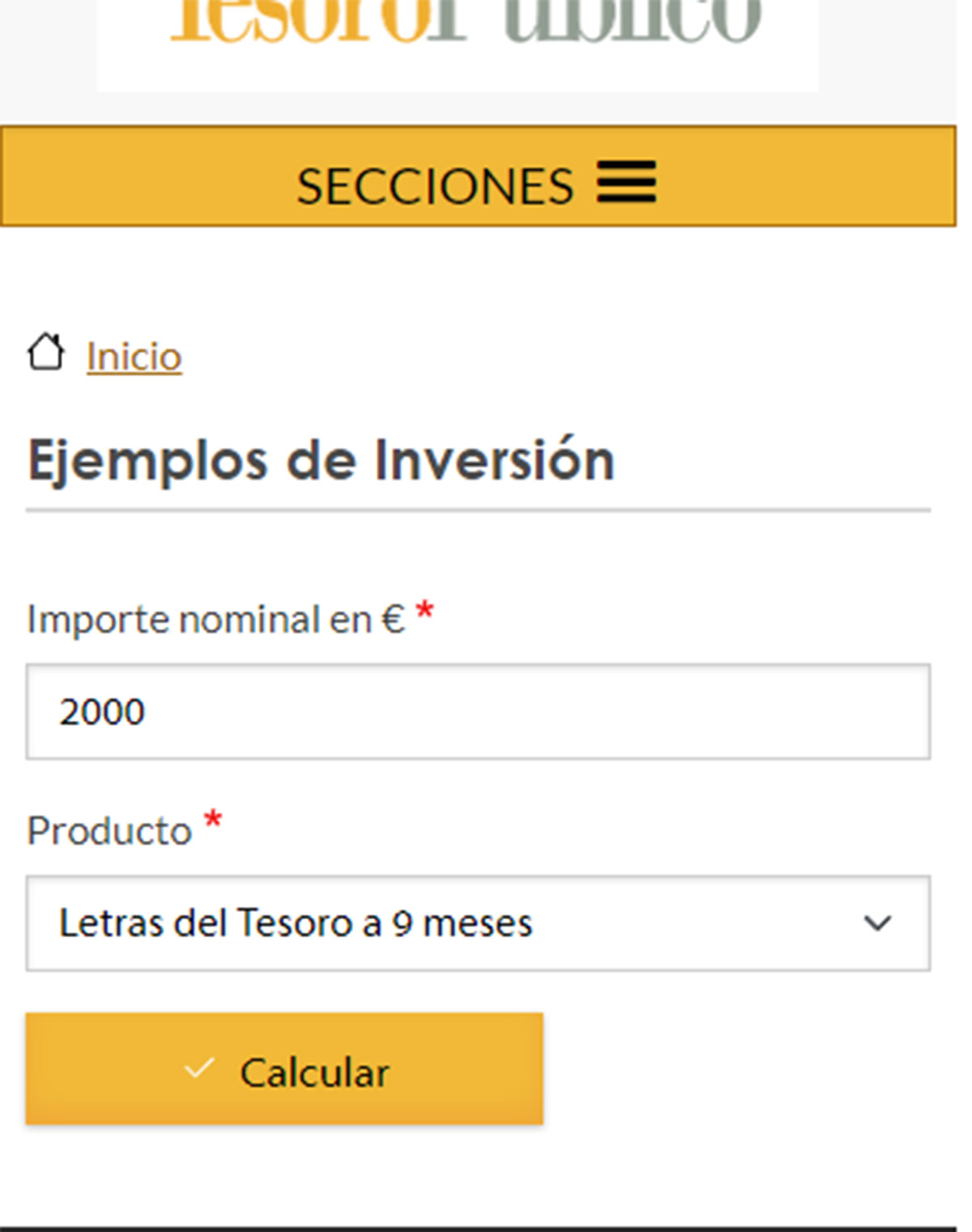The width and height of the screenshot is (972, 1232).
Task: Click the Producto dropdown chevron arrow
Action: 877,923
